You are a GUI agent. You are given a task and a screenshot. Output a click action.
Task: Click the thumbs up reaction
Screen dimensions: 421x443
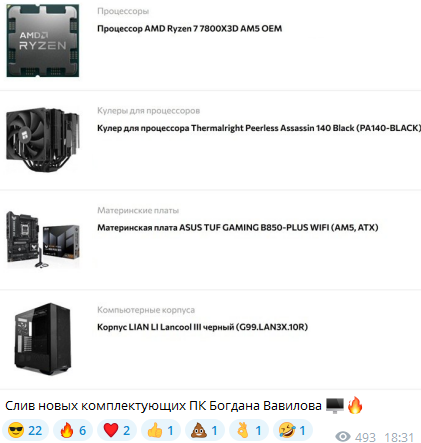(161, 430)
